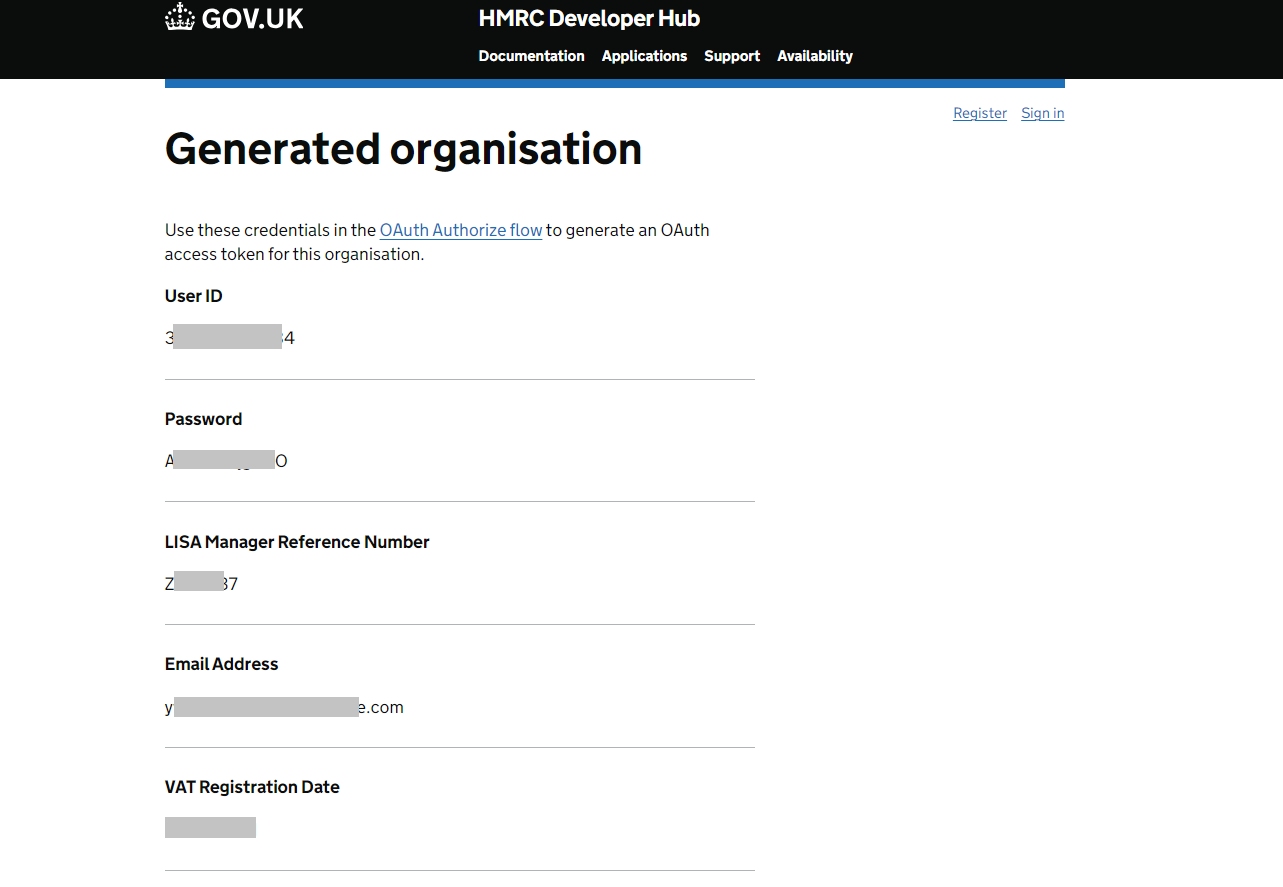Click the email address value ending .com

click(284, 707)
